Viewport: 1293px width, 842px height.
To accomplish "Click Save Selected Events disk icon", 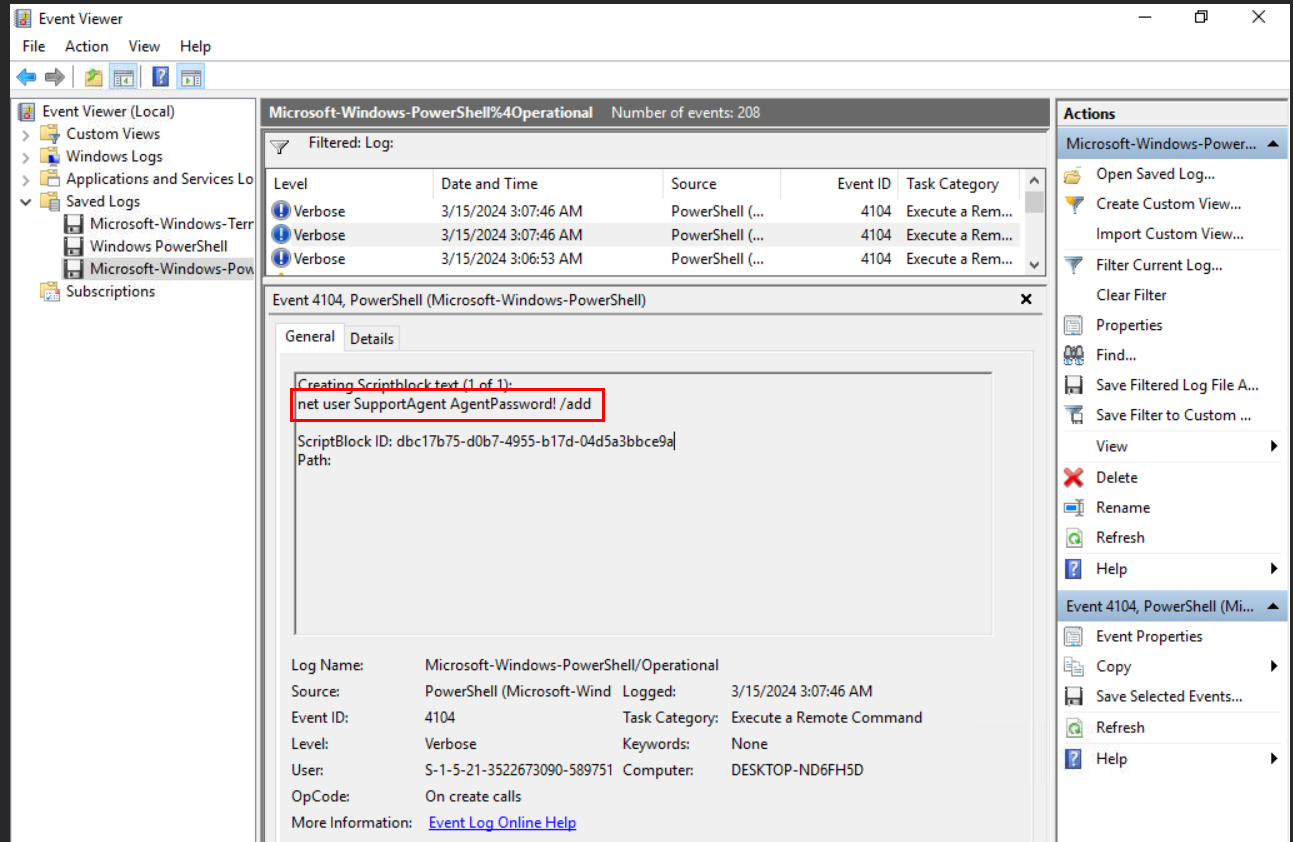I will 1074,697.
